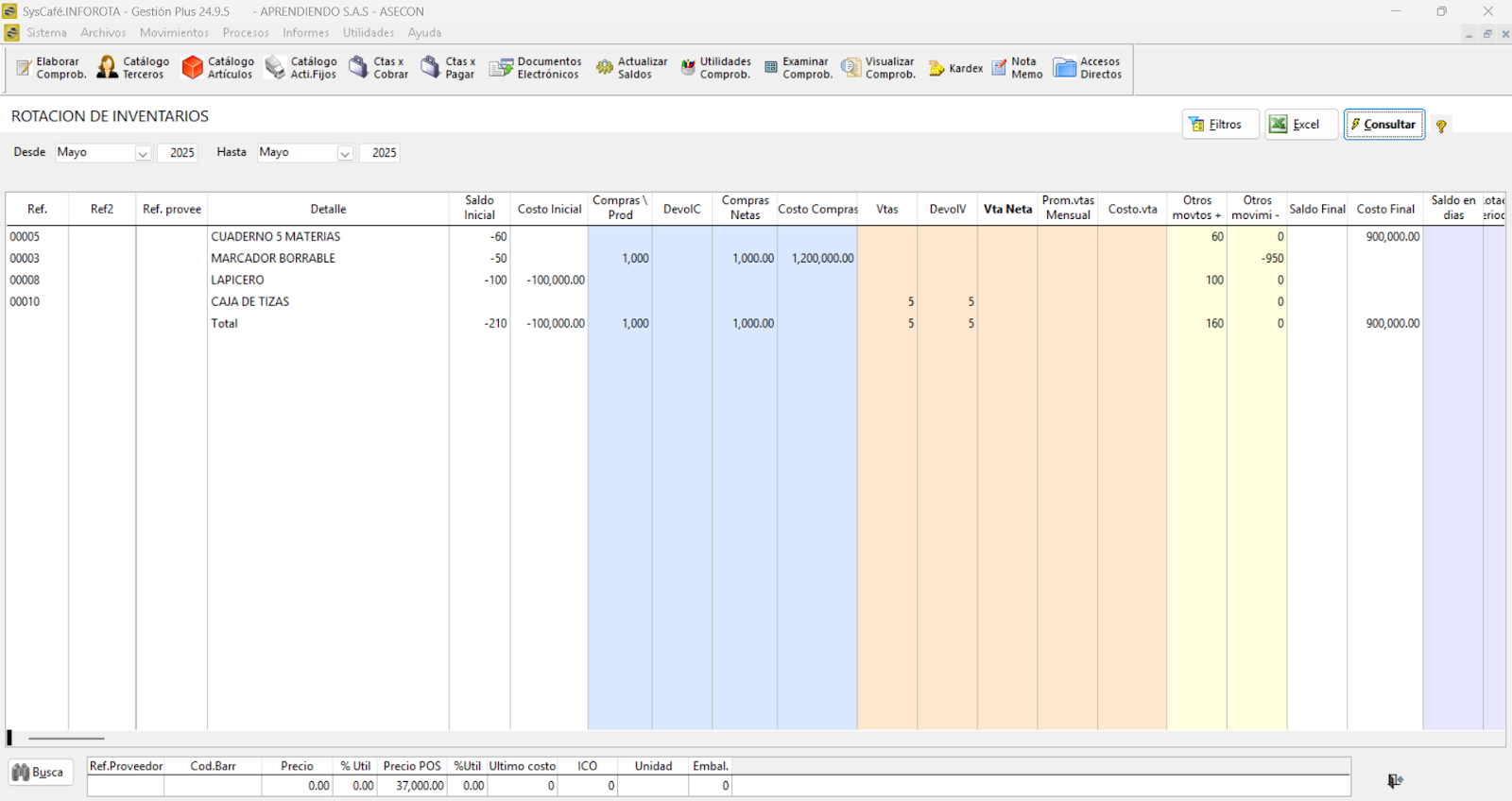Click the yellow help question icon
The height and width of the screenshot is (801, 1512).
1441,126
